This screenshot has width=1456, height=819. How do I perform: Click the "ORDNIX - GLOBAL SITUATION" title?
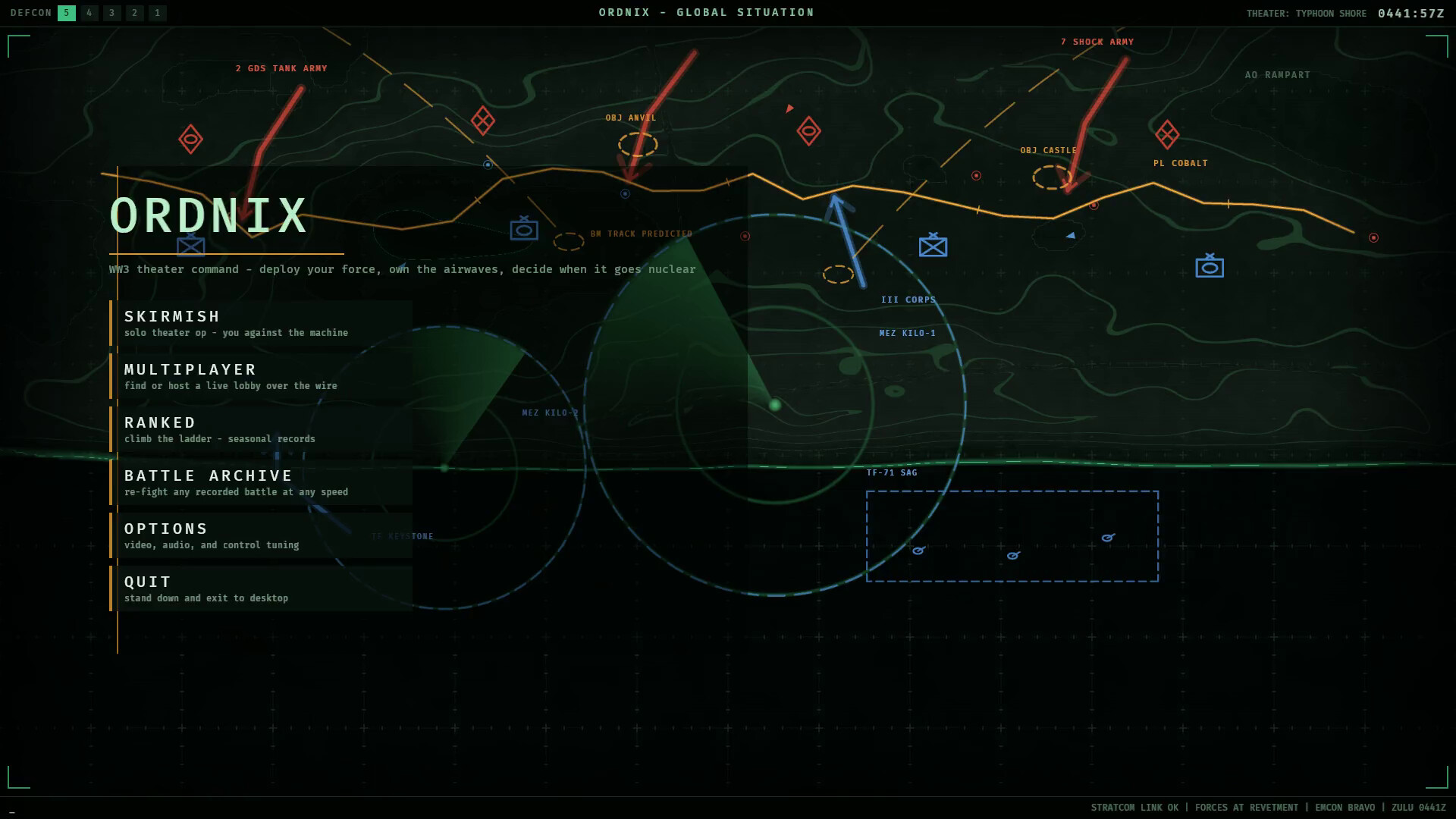707,12
